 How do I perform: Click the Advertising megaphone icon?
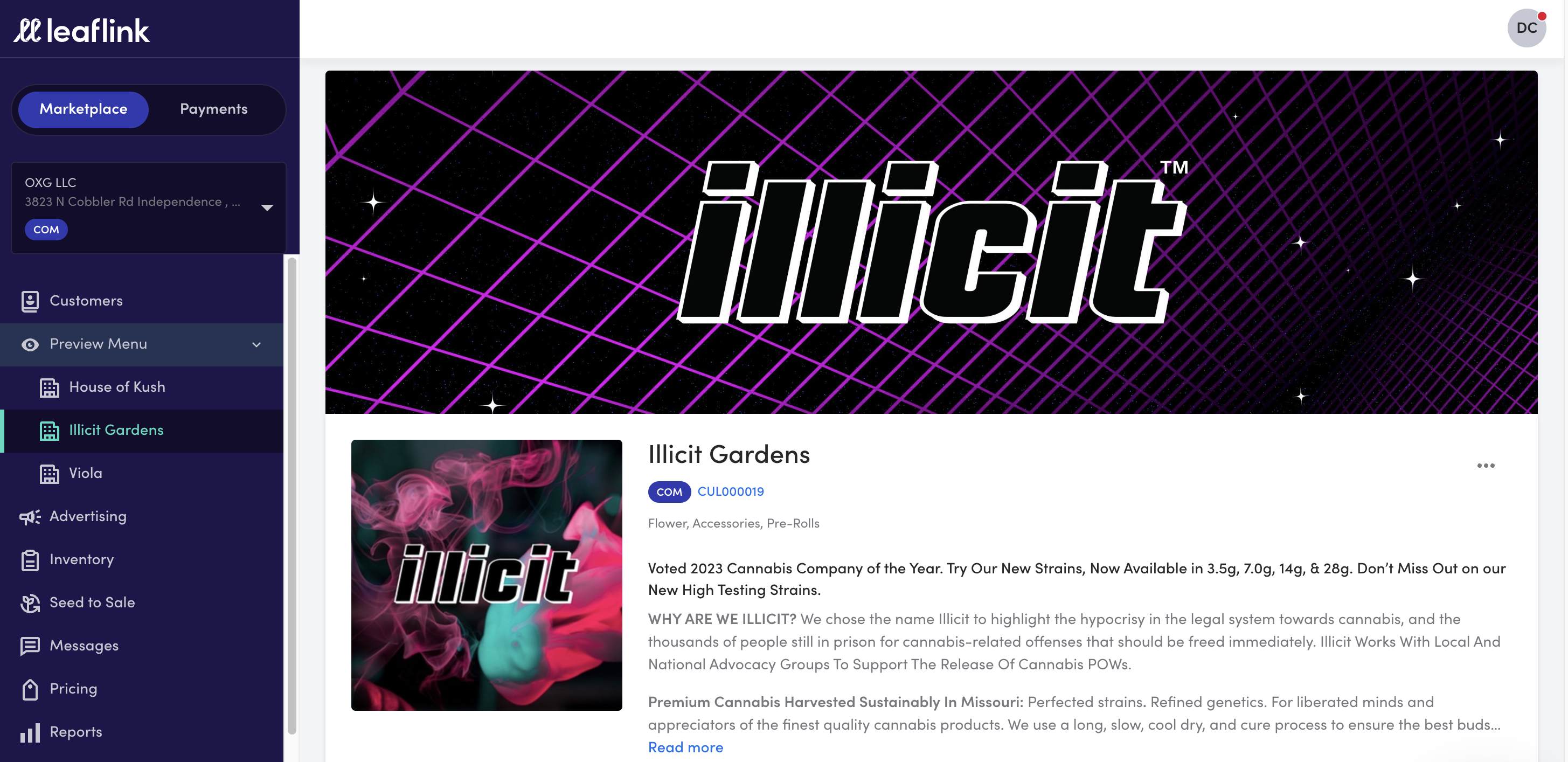tap(30, 516)
